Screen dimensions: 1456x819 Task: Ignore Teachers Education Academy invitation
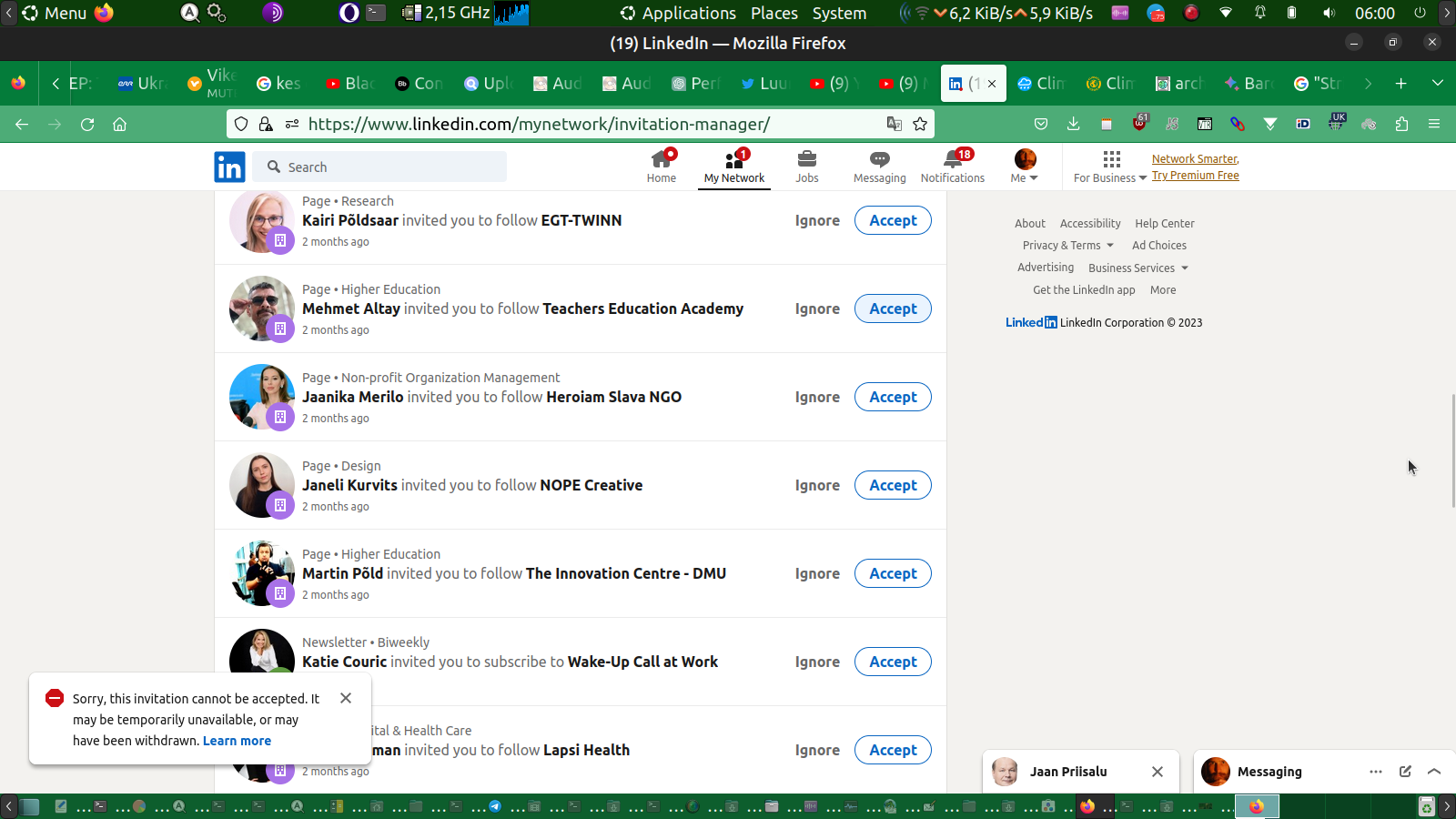(817, 308)
